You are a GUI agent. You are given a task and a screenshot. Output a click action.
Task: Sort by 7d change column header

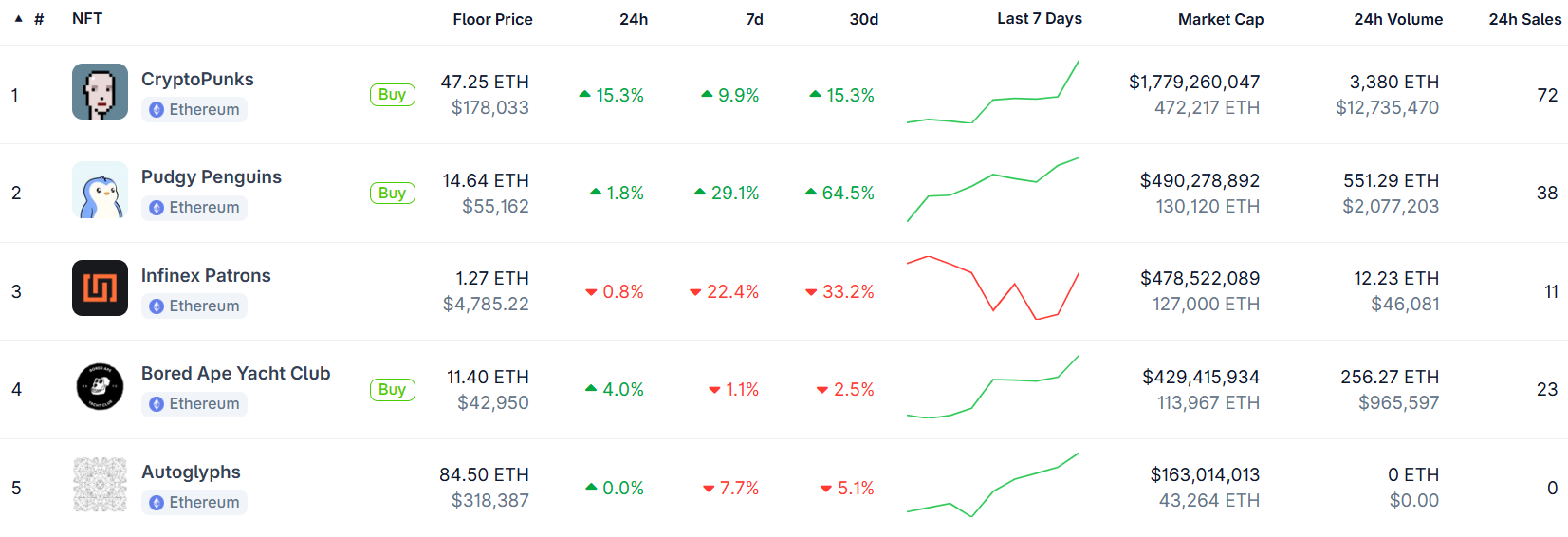(754, 19)
